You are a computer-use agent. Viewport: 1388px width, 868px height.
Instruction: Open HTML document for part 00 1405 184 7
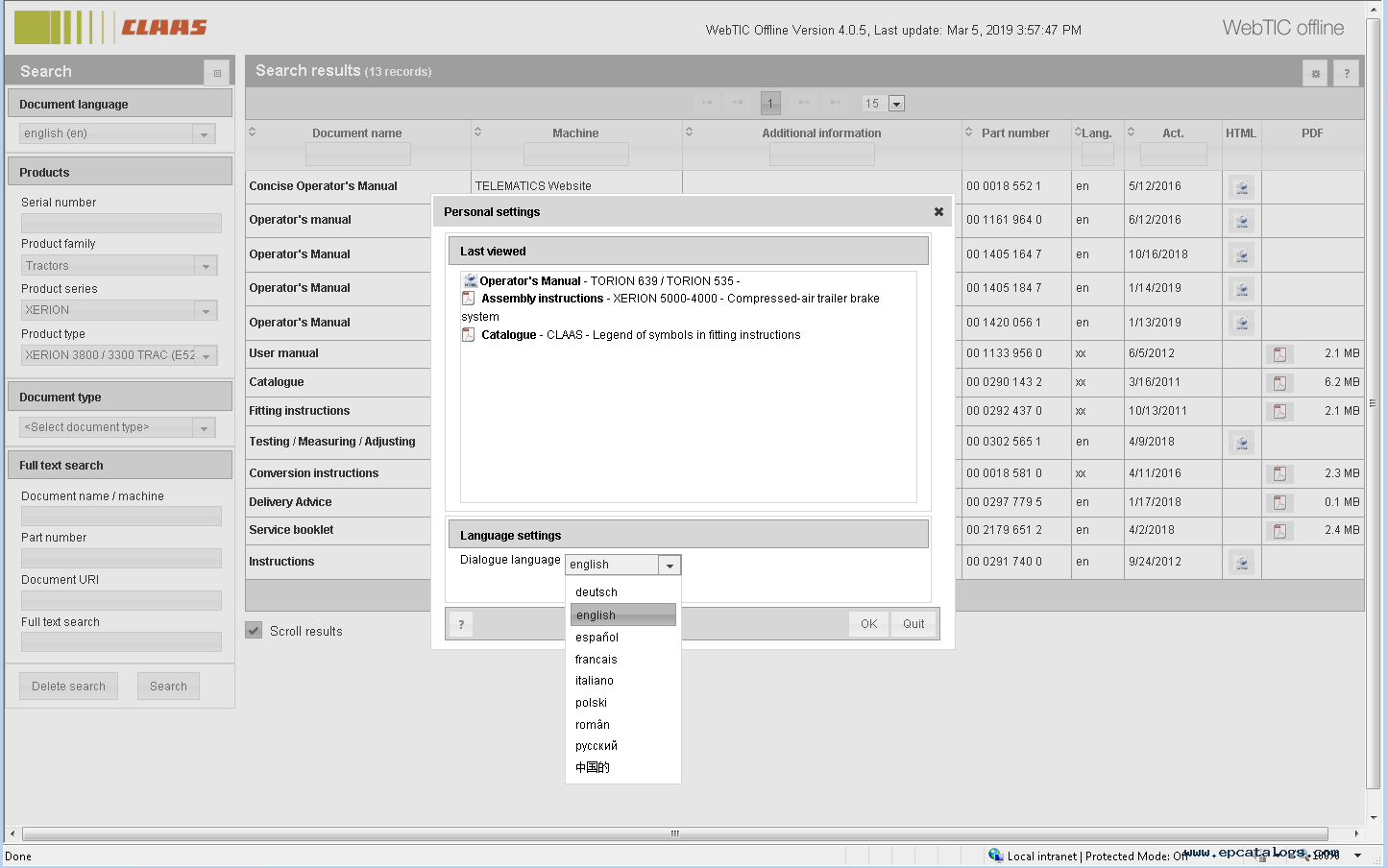click(1241, 289)
